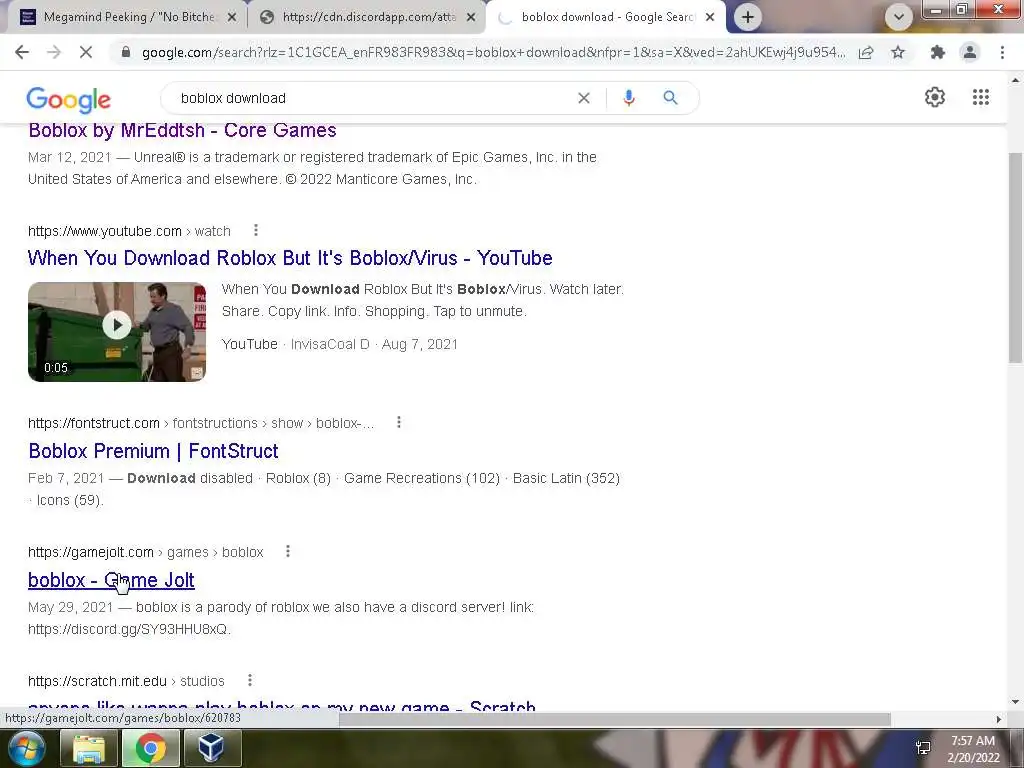The width and height of the screenshot is (1024, 768).
Task: Click the network icon in system tray
Action: [x=923, y=748]
